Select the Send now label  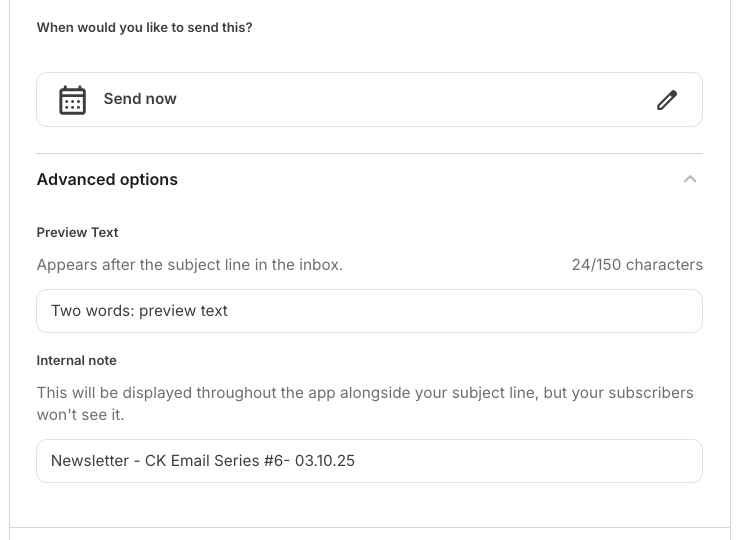coord(140,99)
